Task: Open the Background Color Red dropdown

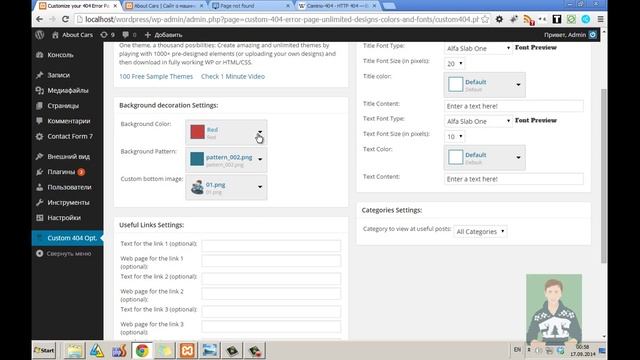Action: click(x=226, y=132)
